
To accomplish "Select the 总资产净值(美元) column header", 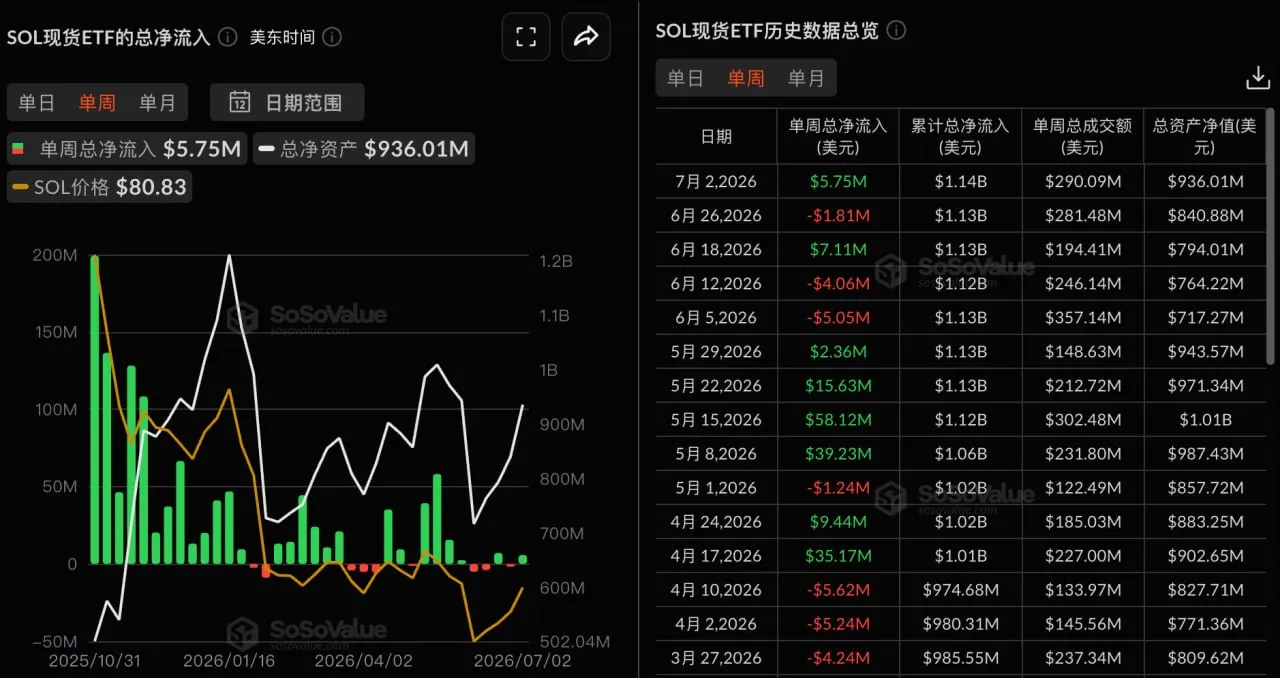I will coord(1204,136).
